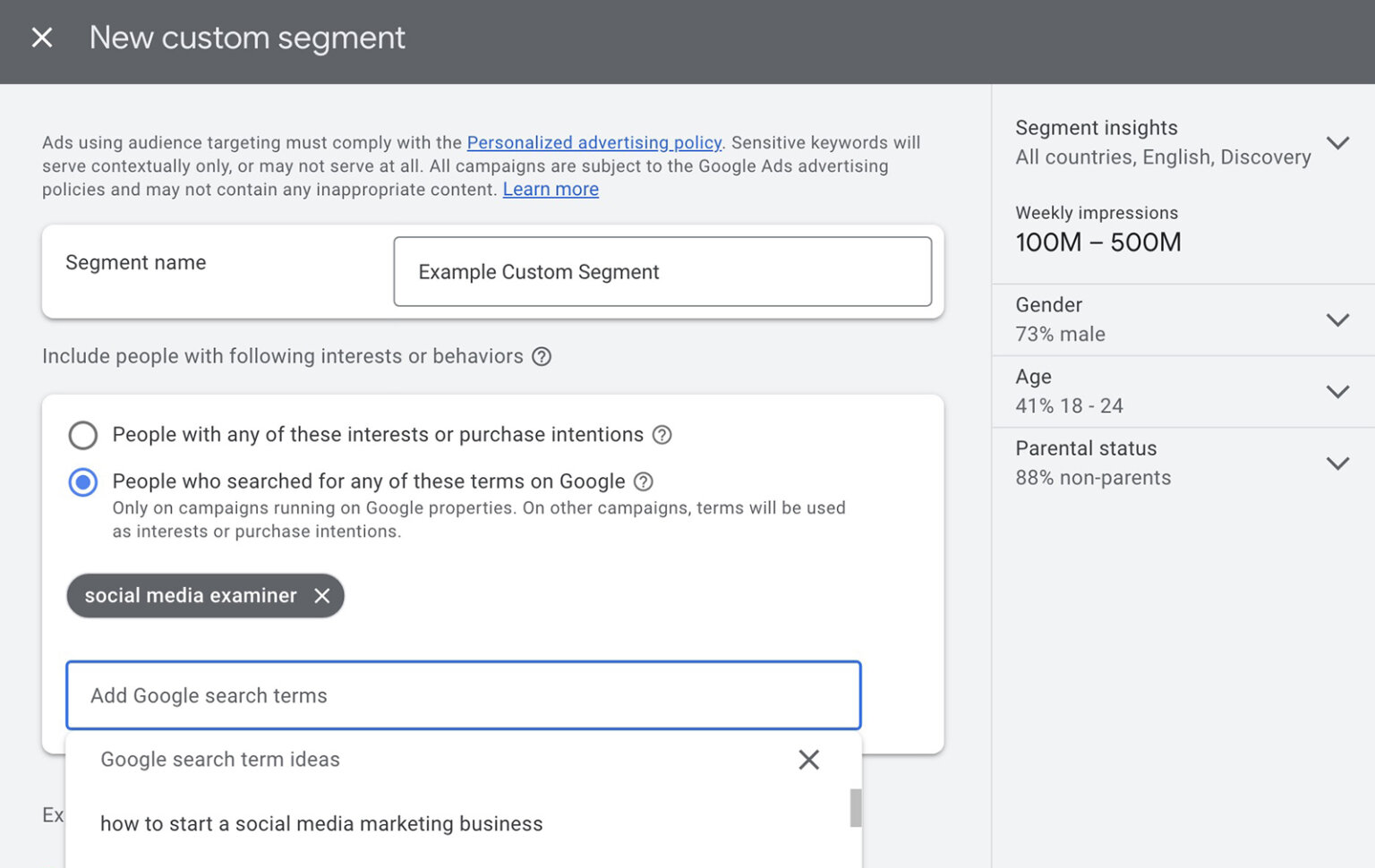The width and height of the screenshot is (1375, 868).
Task: Open the Personalized advertising policy link
Action: tap(594, 142)
